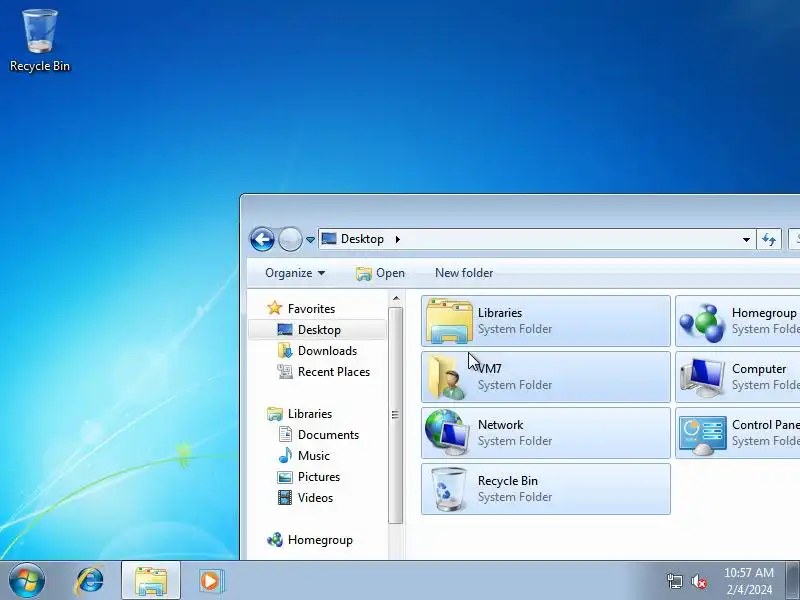This screenshot has height=600, width=800.
Task: Open the taskbar clock and date
Action: (749, 581)
